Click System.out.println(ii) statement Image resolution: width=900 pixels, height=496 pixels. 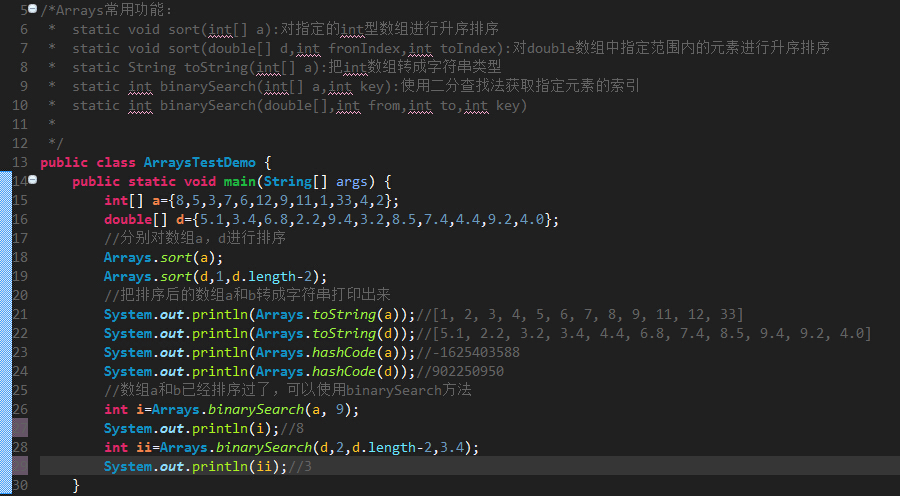[196, 466]
